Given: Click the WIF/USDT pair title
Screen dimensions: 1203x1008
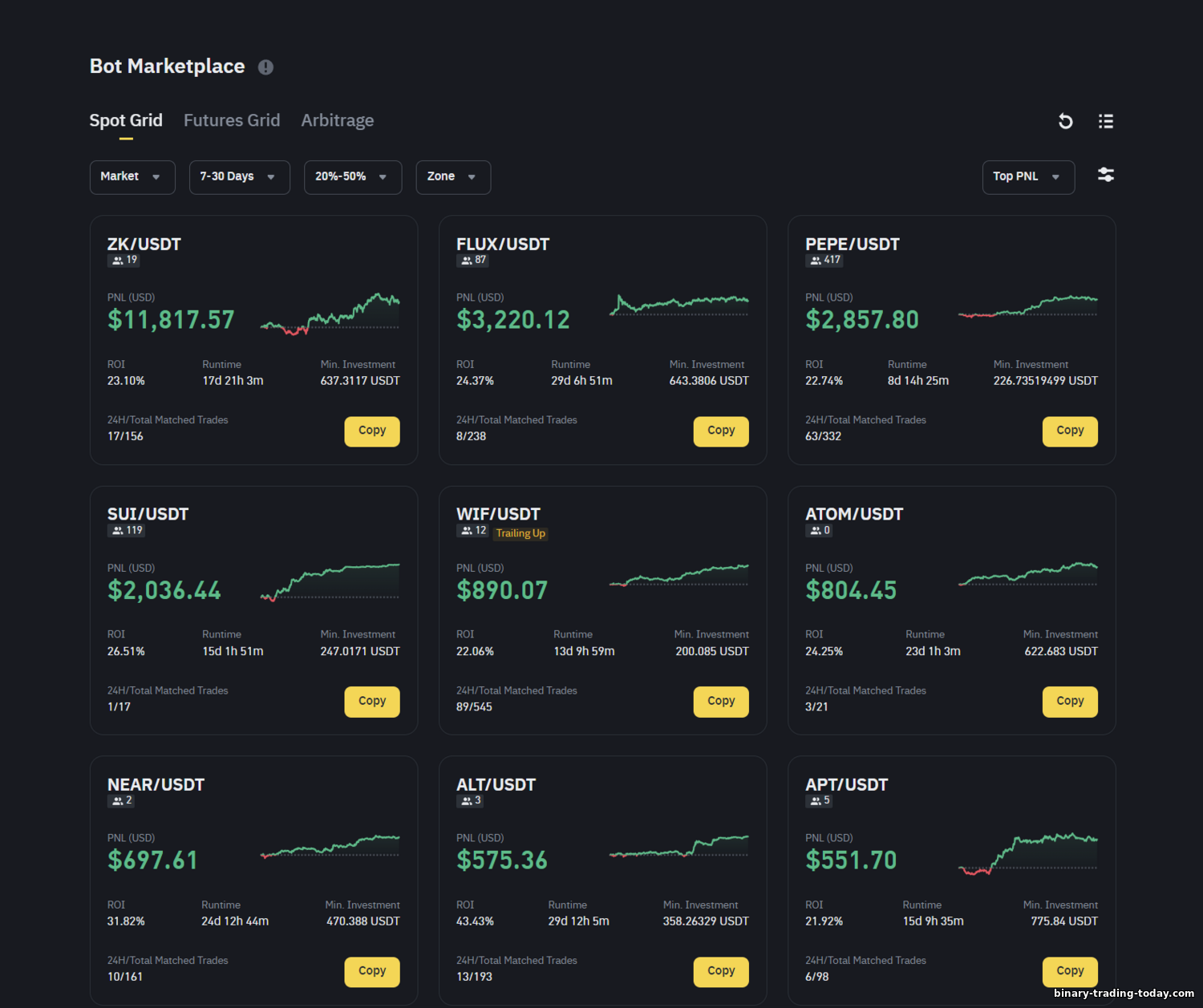Looking at the screenshot, I should pyautogui.click(x=498, y=514).
